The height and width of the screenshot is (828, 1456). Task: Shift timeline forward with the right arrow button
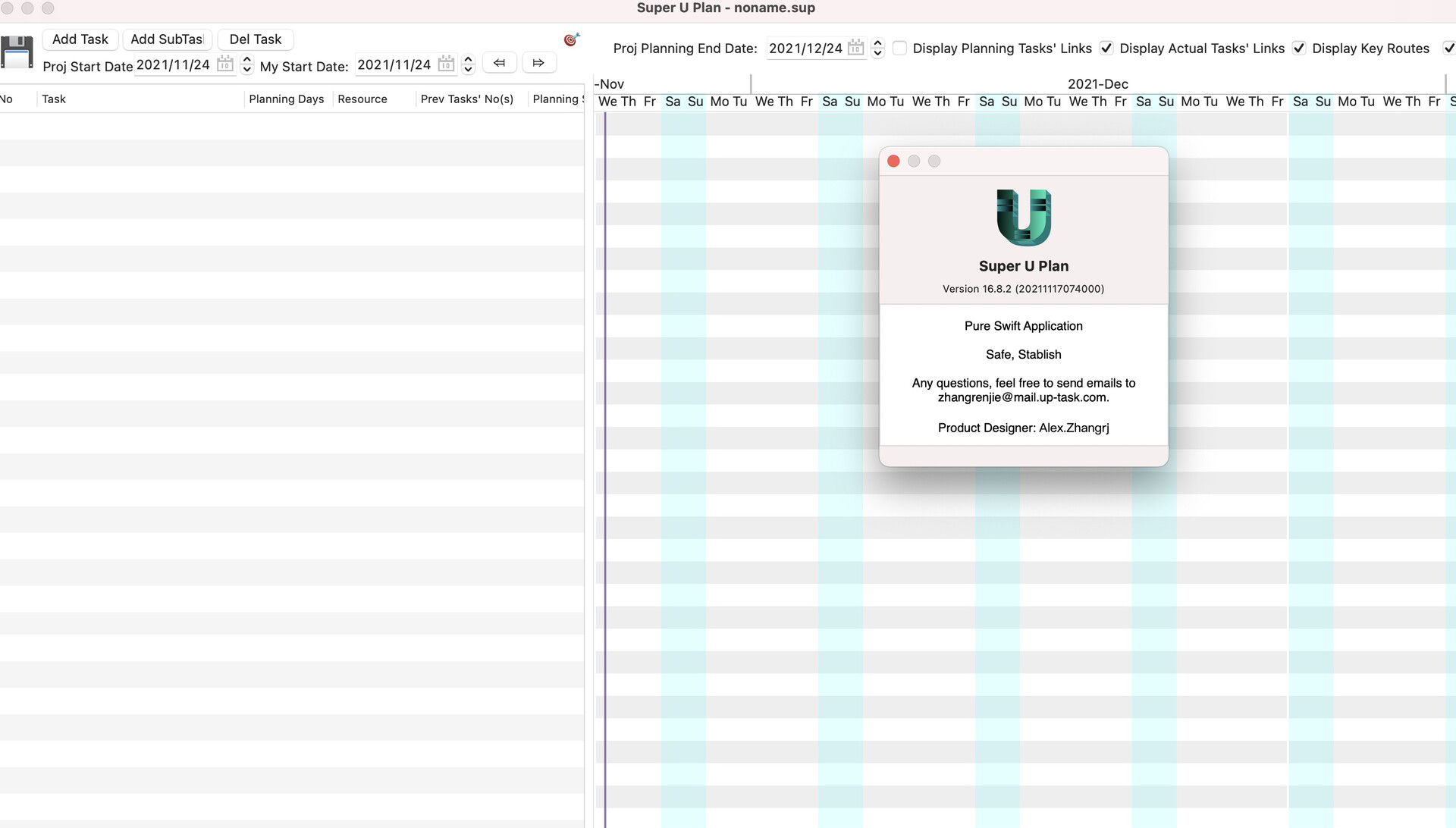538,63
